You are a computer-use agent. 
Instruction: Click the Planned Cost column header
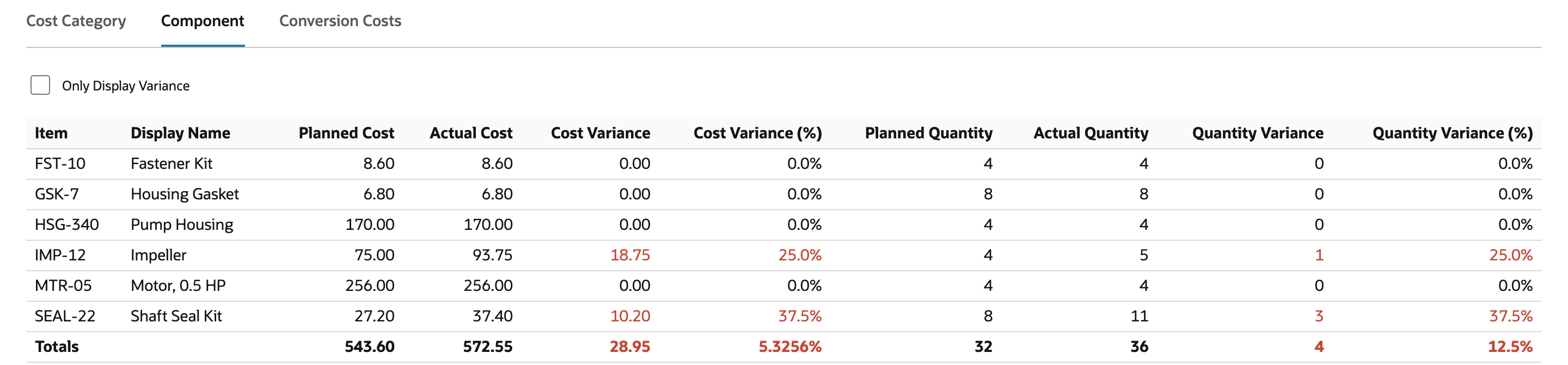pyautogui.click(x=346, y=133)
